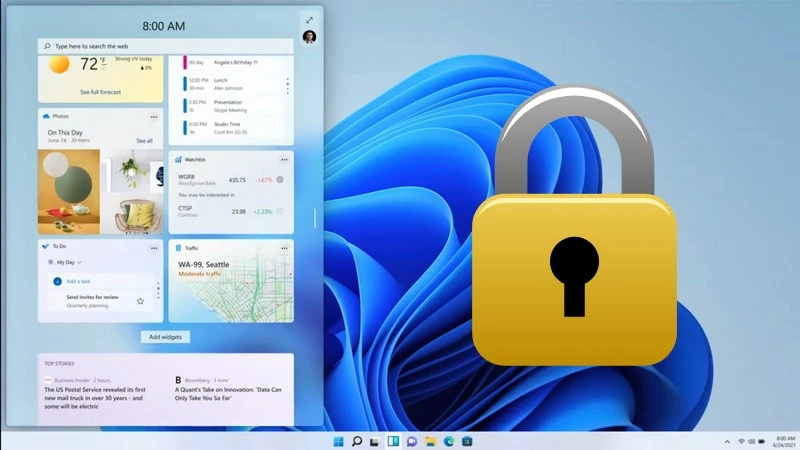Open Angela's Birthday all-day event
The height and width of the screenshot is (450, 800).
(x=231, y=62)
